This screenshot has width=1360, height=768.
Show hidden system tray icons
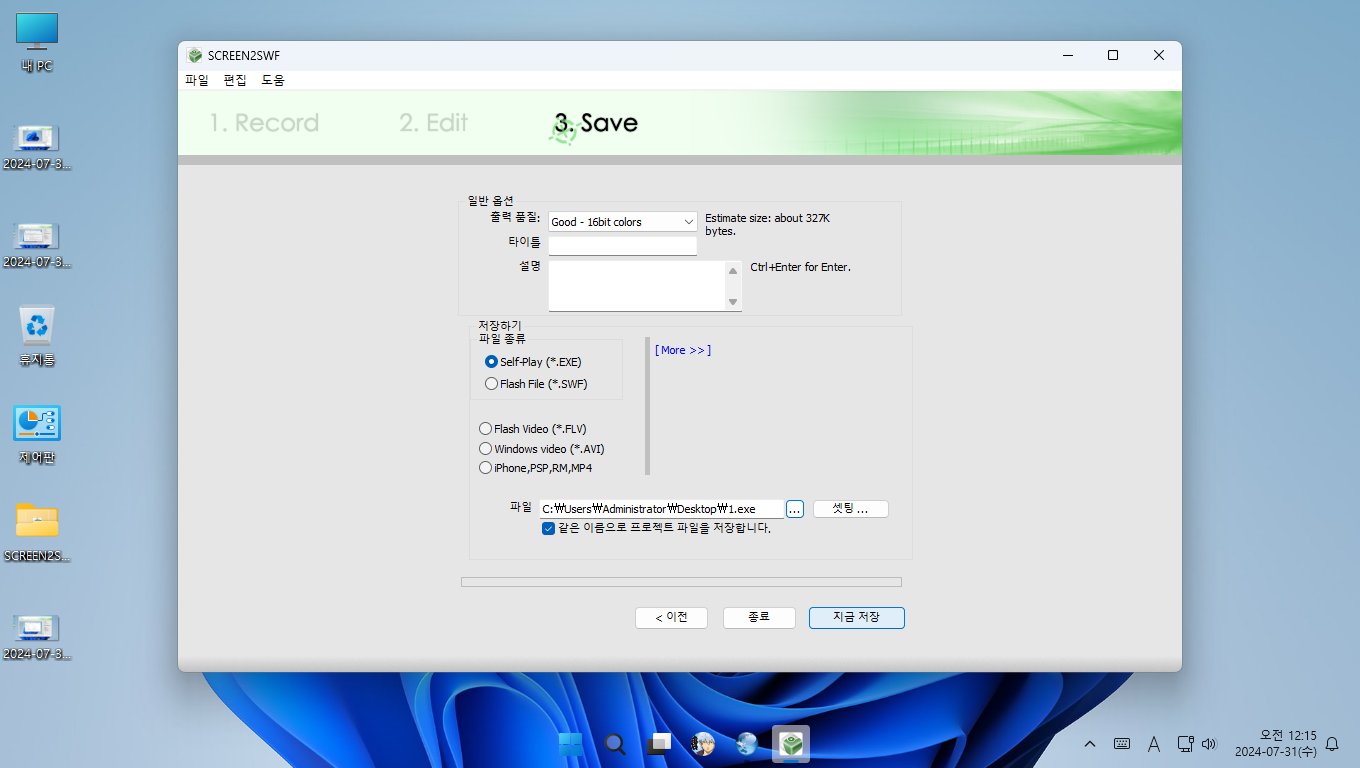point(1090,744)
